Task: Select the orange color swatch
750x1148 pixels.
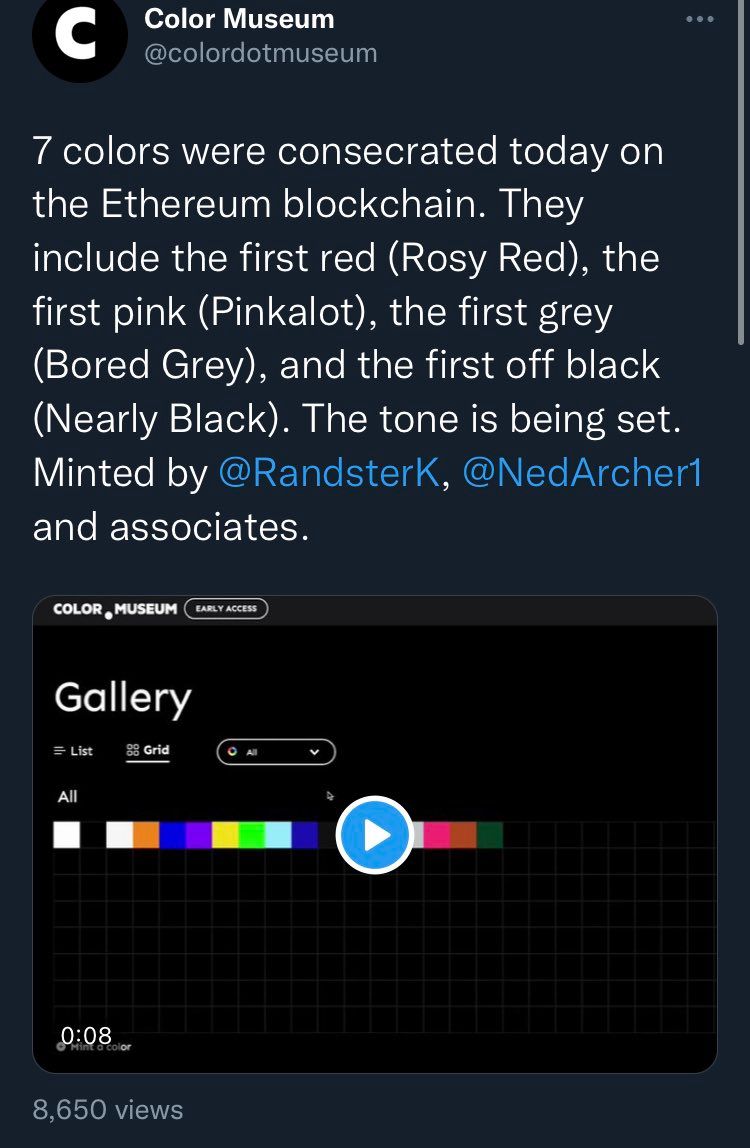Action: coord(146,835)
